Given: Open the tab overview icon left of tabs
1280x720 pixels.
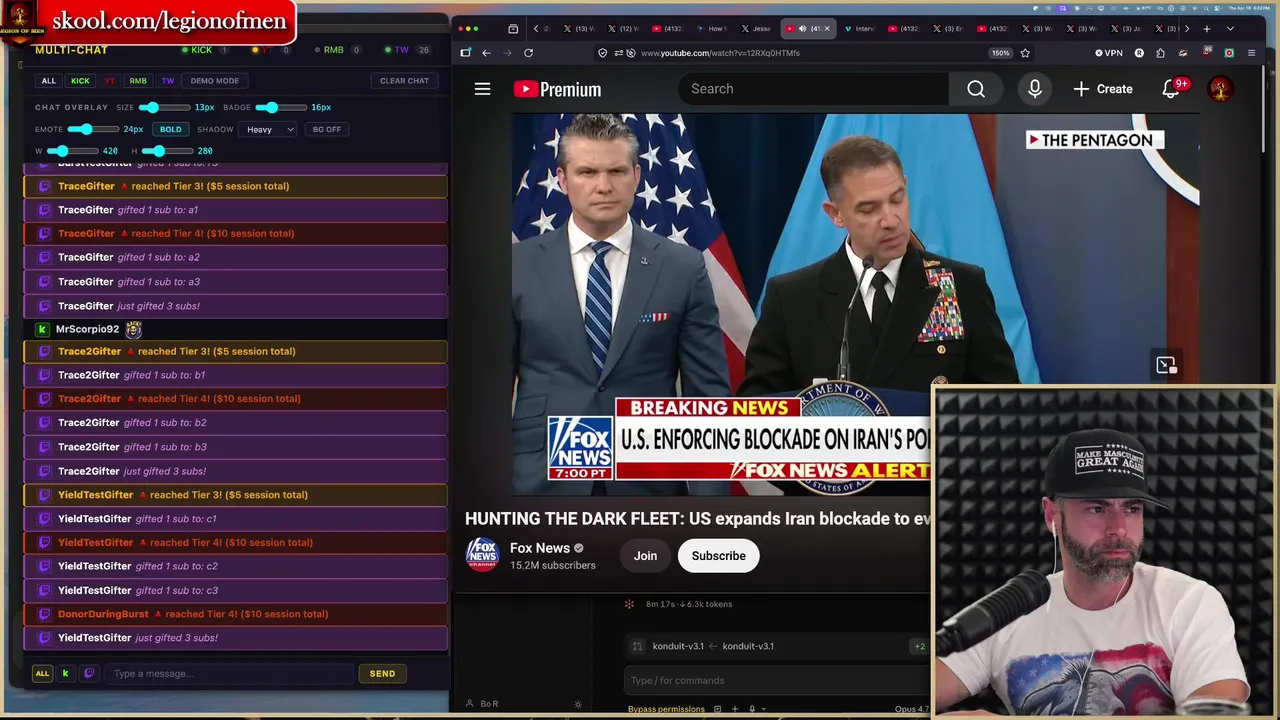Looking at the screenshot, I should pyautogui.click(x=513, y=29).
